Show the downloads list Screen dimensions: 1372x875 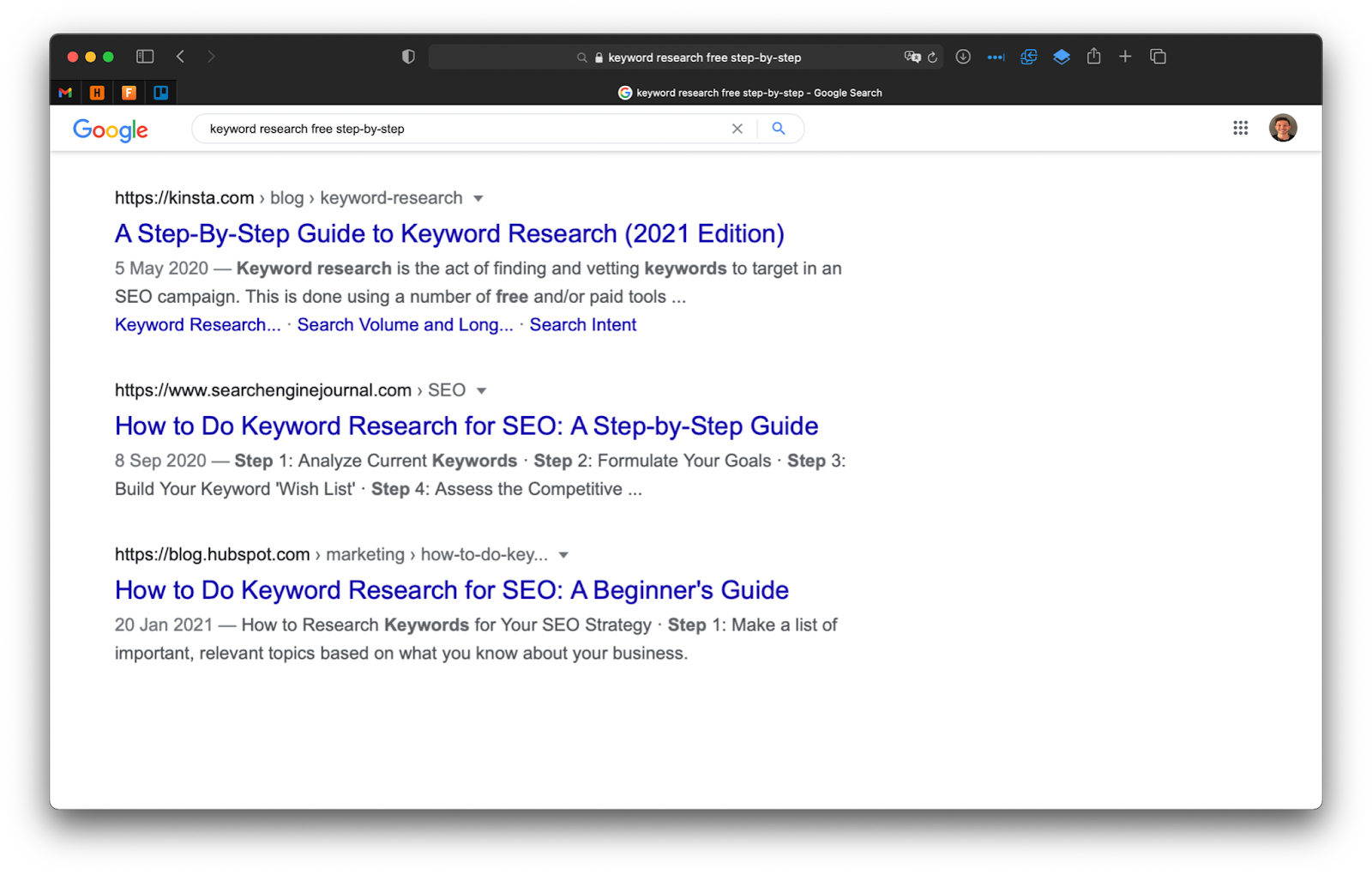[x=963, y=57]
